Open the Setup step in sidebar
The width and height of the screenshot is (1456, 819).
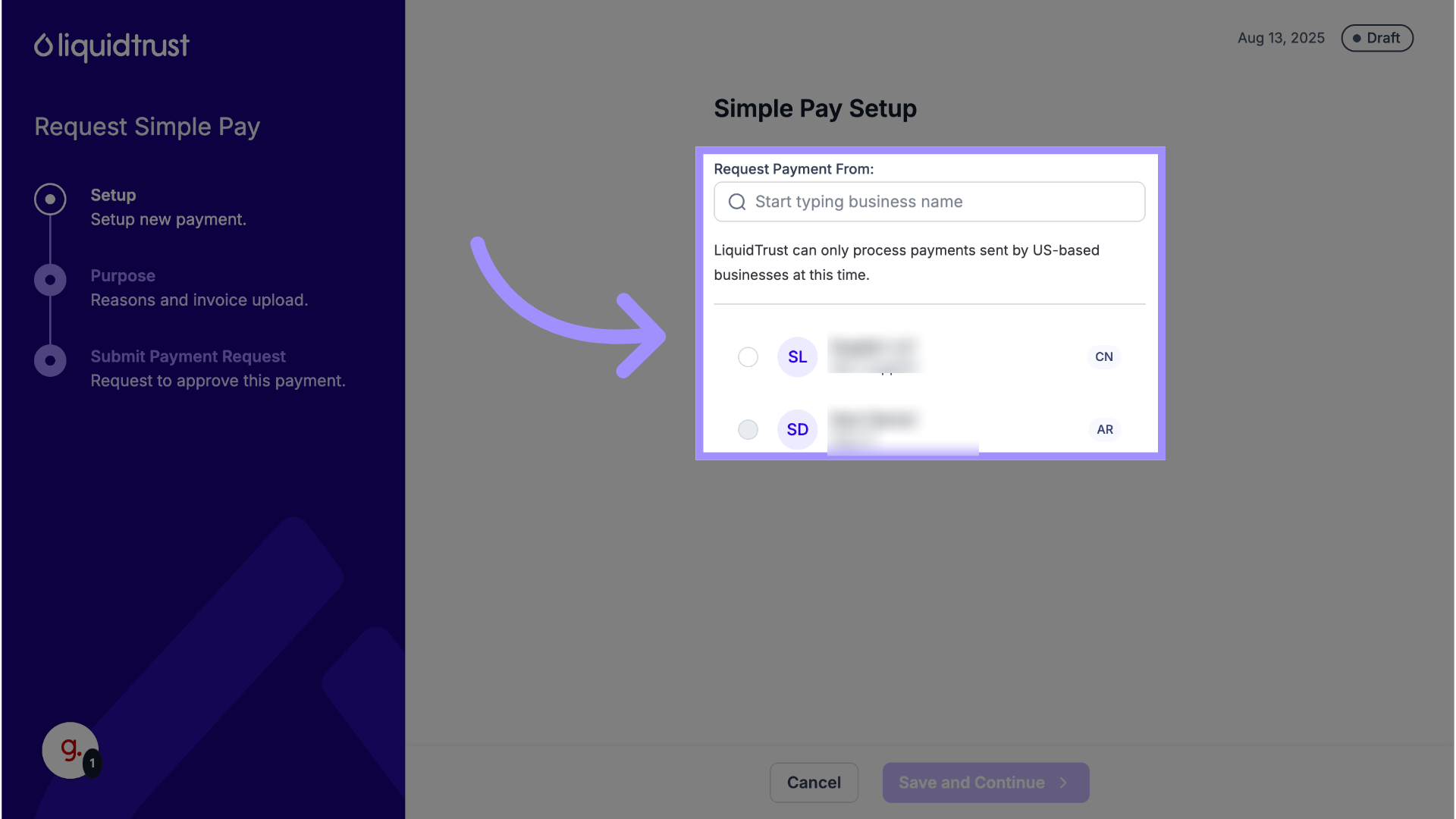113,195
